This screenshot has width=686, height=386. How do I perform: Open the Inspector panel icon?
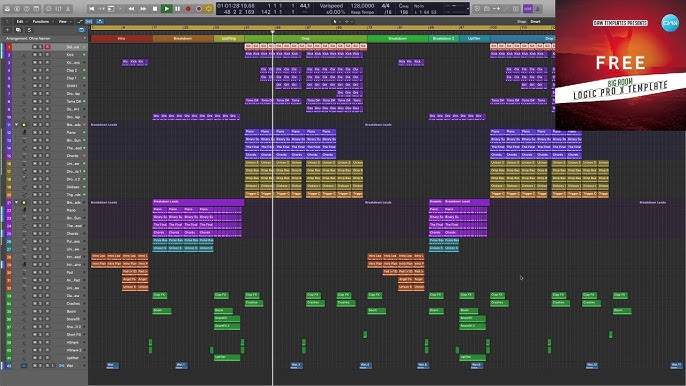17,8
